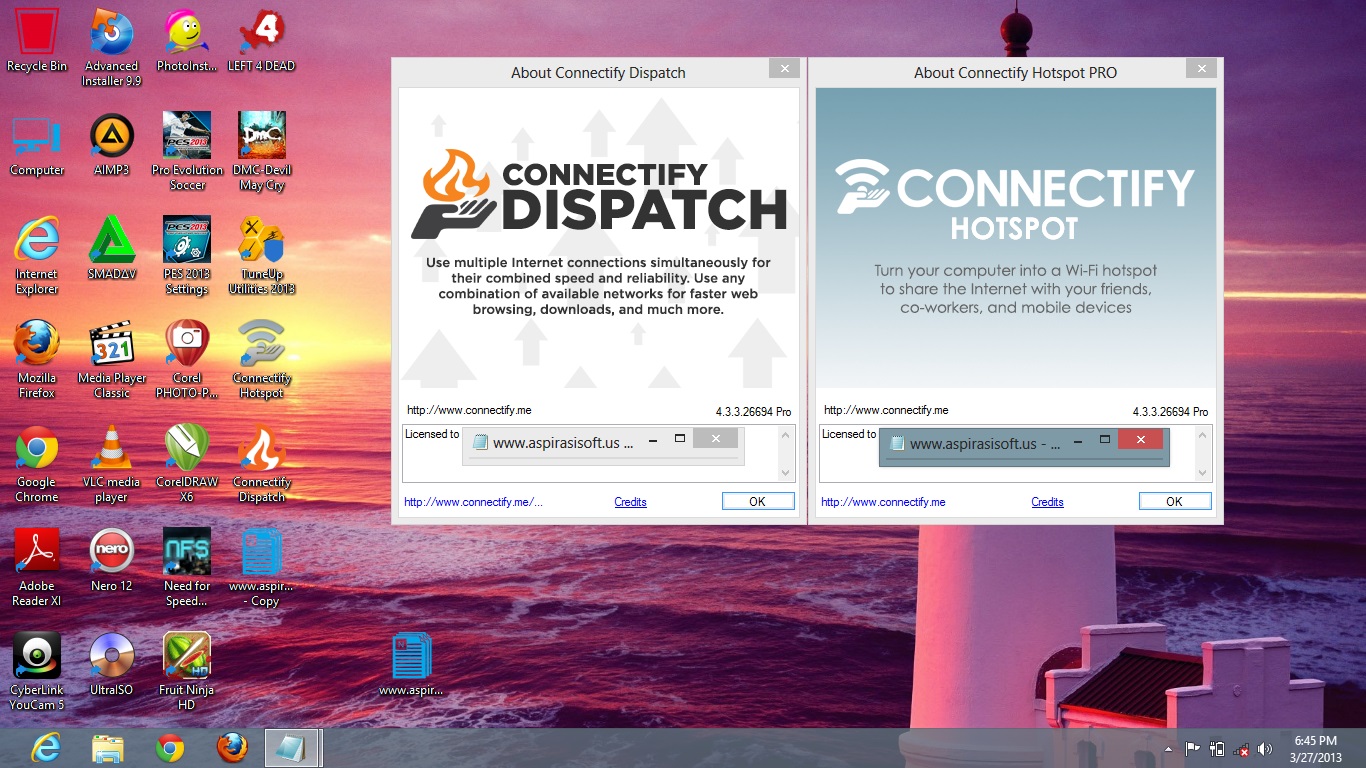
Task: Select Internet Explorer desktop shortcut
Action: (x=37, y=256)
